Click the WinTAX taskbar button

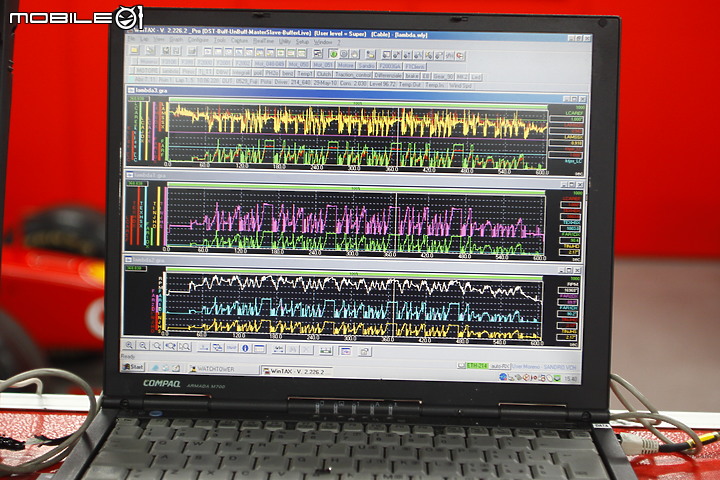[297, 372]
